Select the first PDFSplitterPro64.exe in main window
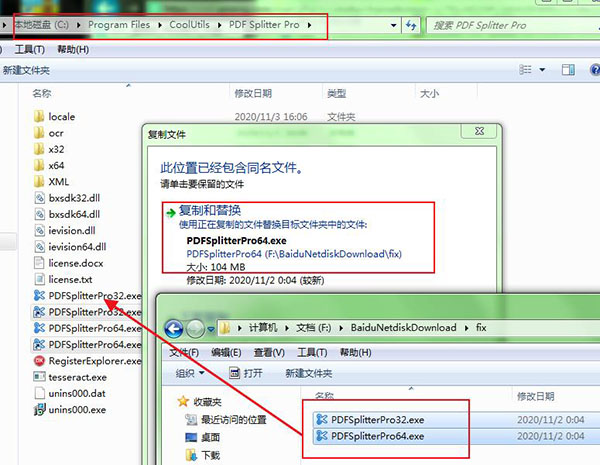Image resolution: width=600 pixels, height=465 pixels. click(88, 328)
